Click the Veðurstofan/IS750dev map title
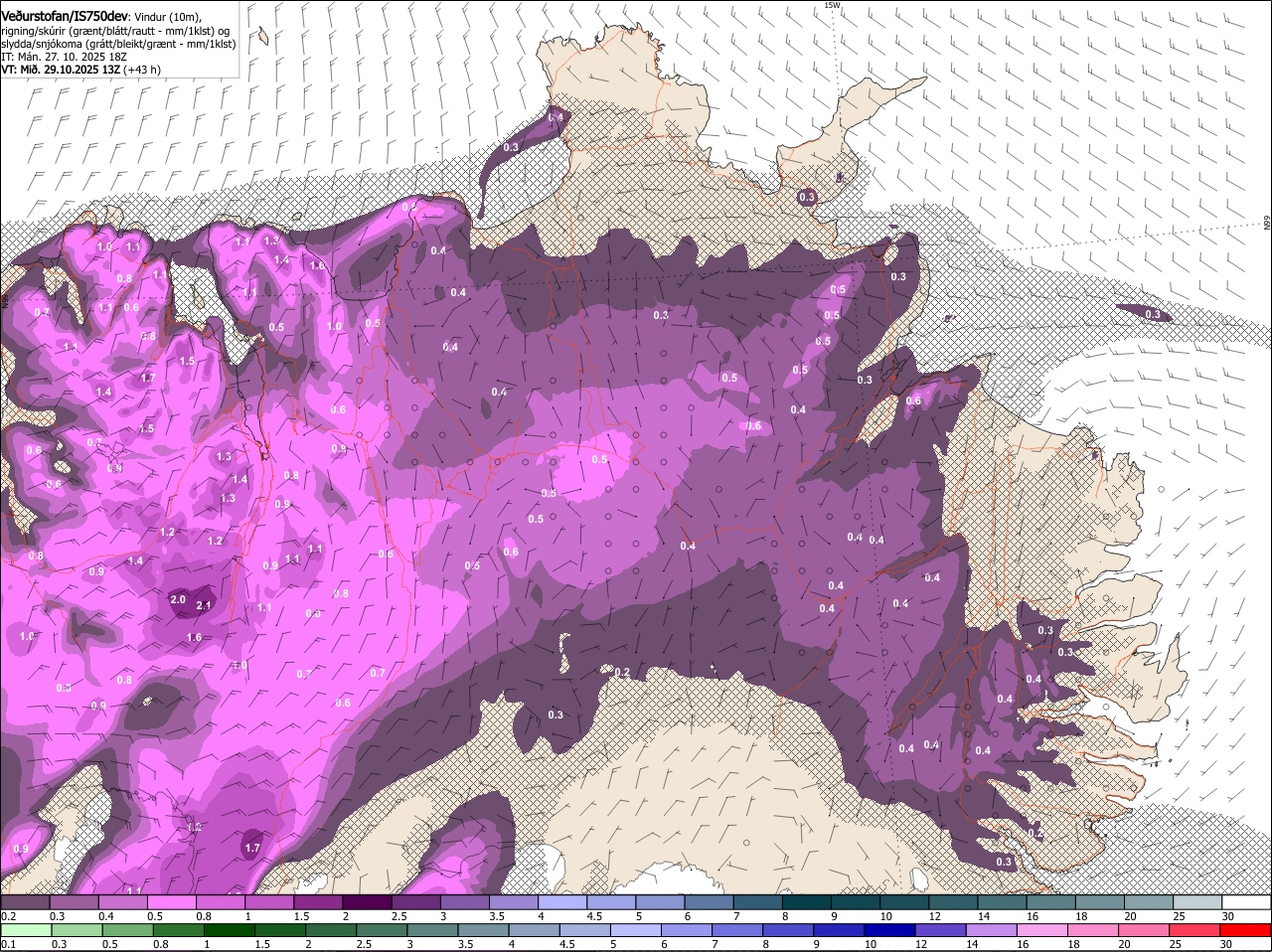Image resolution: width=1272 pixels, height=952 pixels. coord(66,15)
